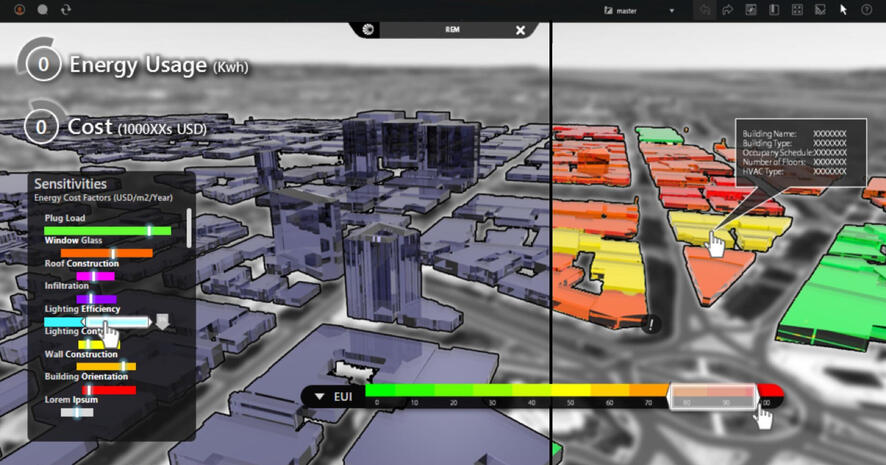Expand the EUI legend triangle

coord(320,397)
